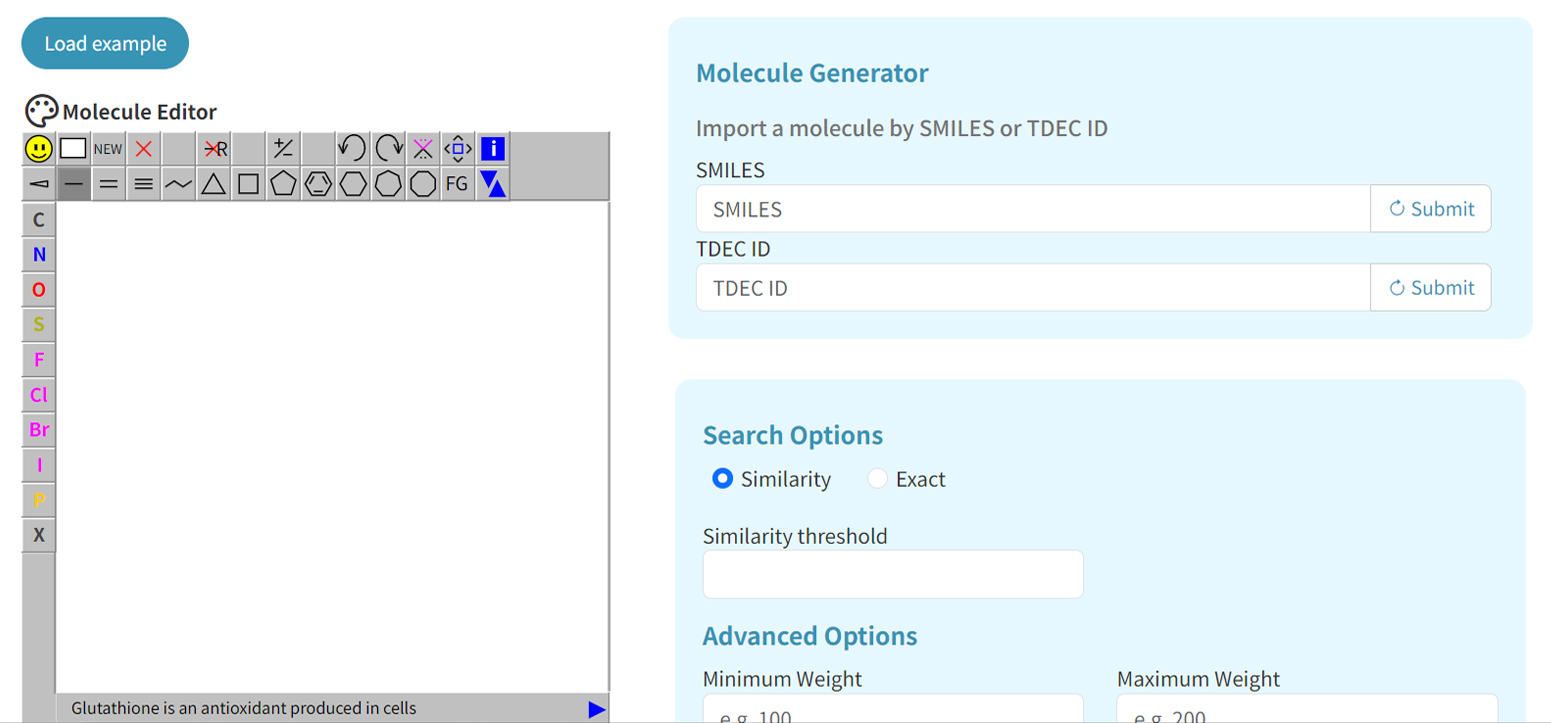
Task: Open the FG functional groups menu
Action: click(458, 184)
